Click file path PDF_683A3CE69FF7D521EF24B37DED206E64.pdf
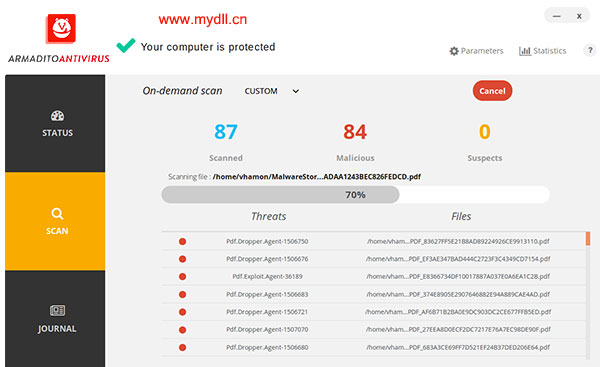The height and width of the screenshot is (367, 600). [458, 347]
